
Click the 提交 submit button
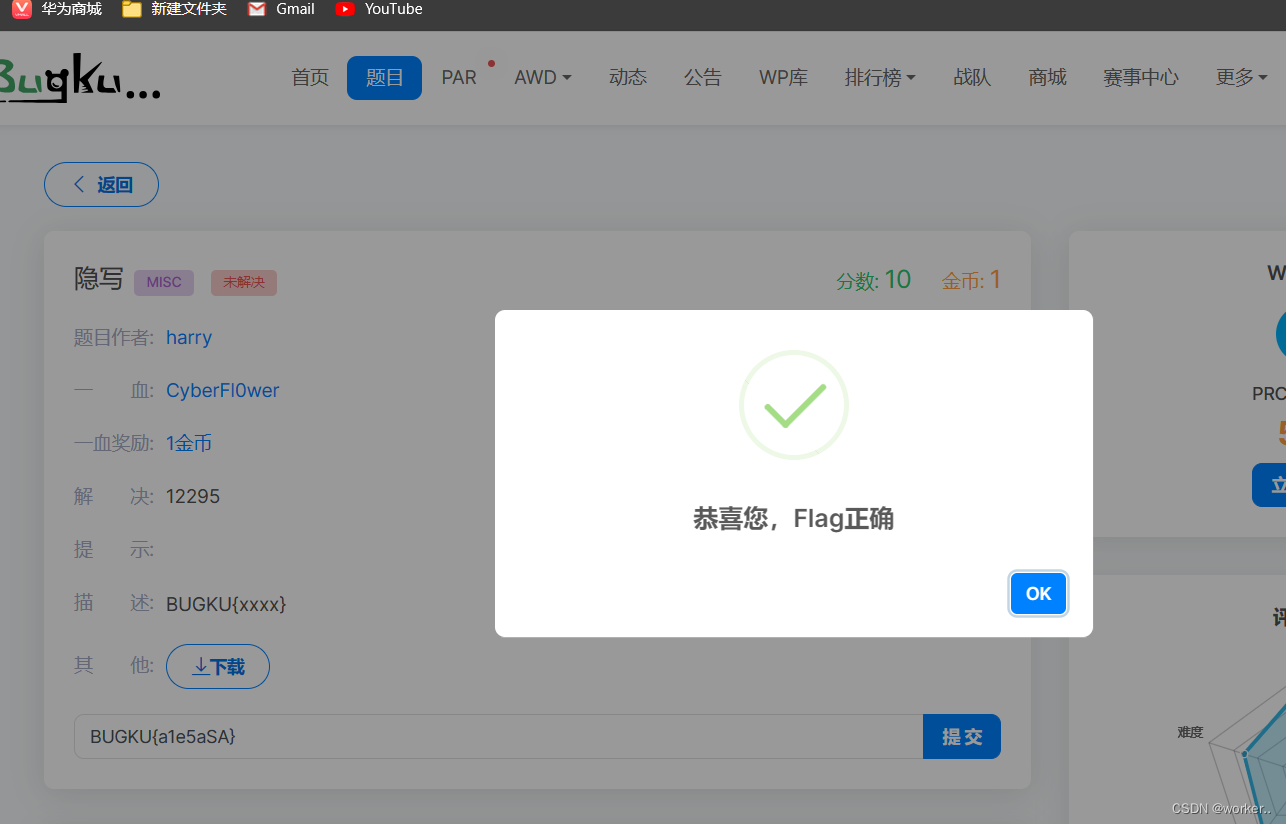click(x=962, y=737)
